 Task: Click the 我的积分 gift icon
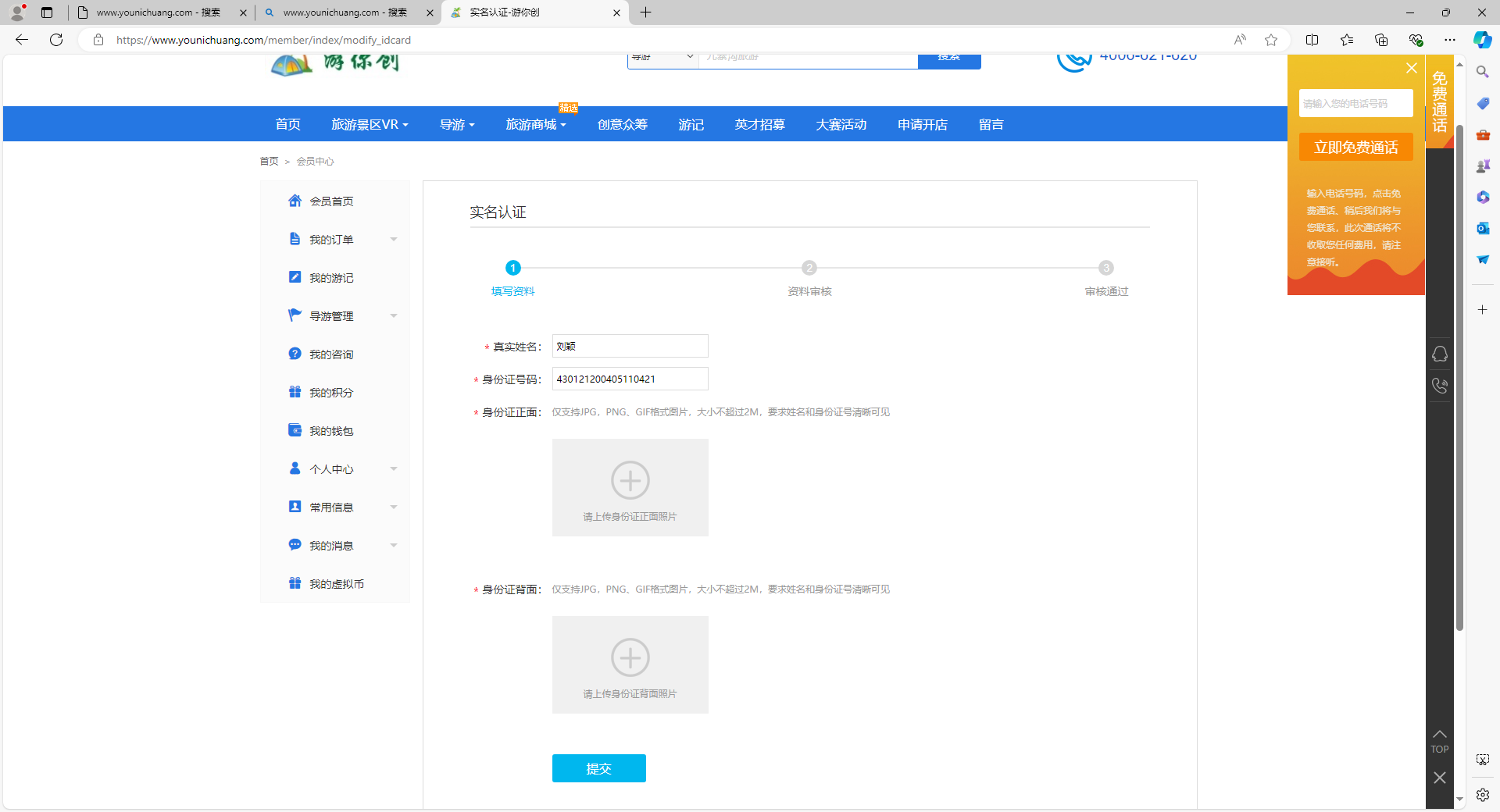(295, 392)
